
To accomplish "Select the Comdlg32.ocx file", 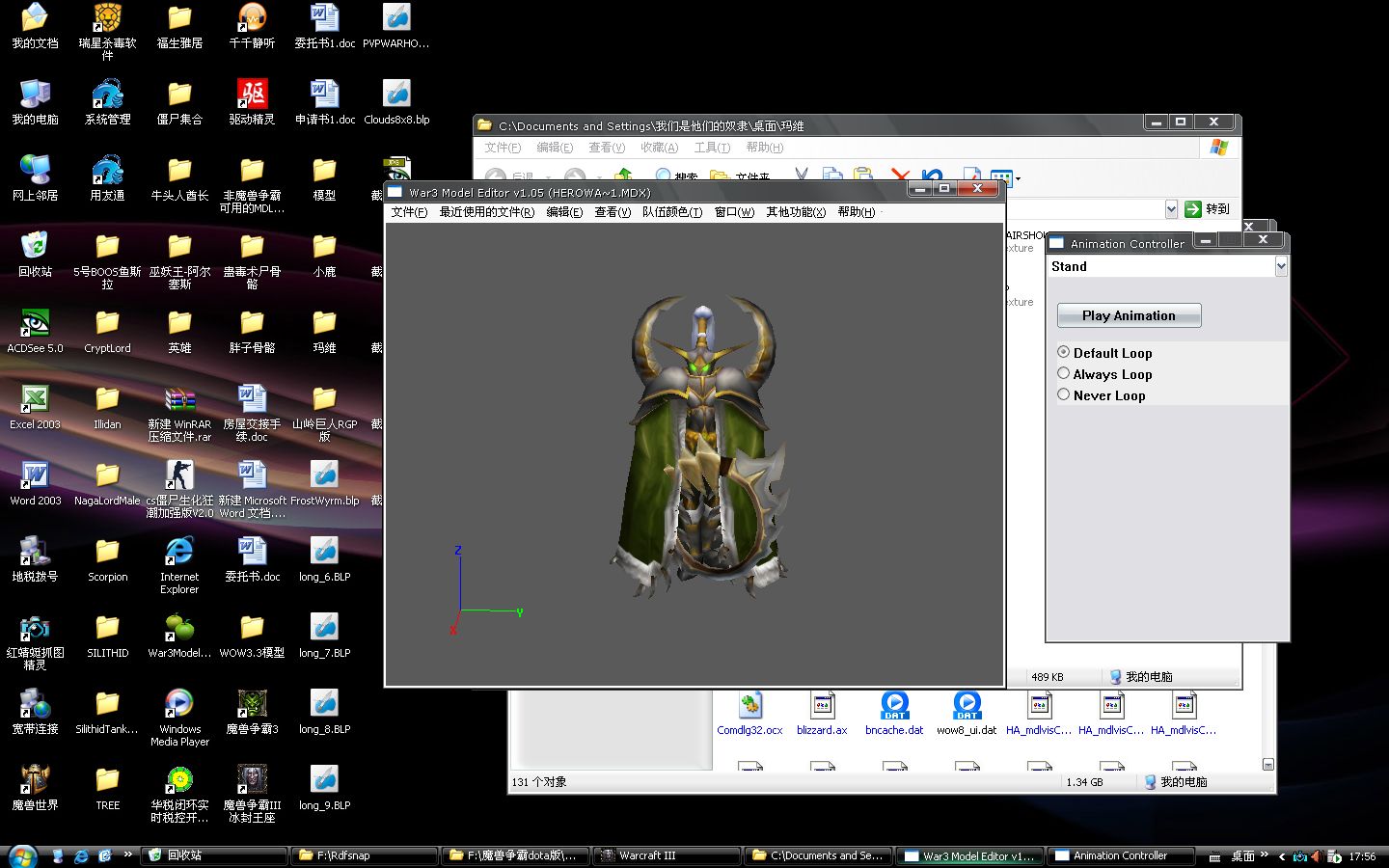I will [749, 714].
